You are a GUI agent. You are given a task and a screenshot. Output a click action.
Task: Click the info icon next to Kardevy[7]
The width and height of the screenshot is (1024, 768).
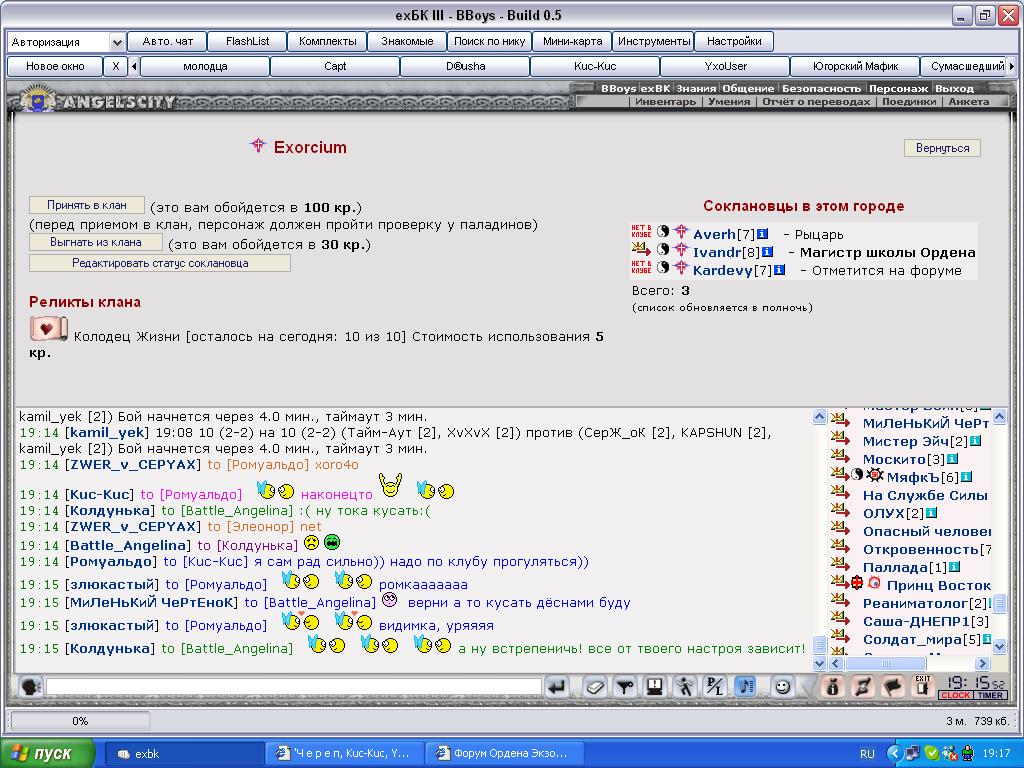(779, 269)
